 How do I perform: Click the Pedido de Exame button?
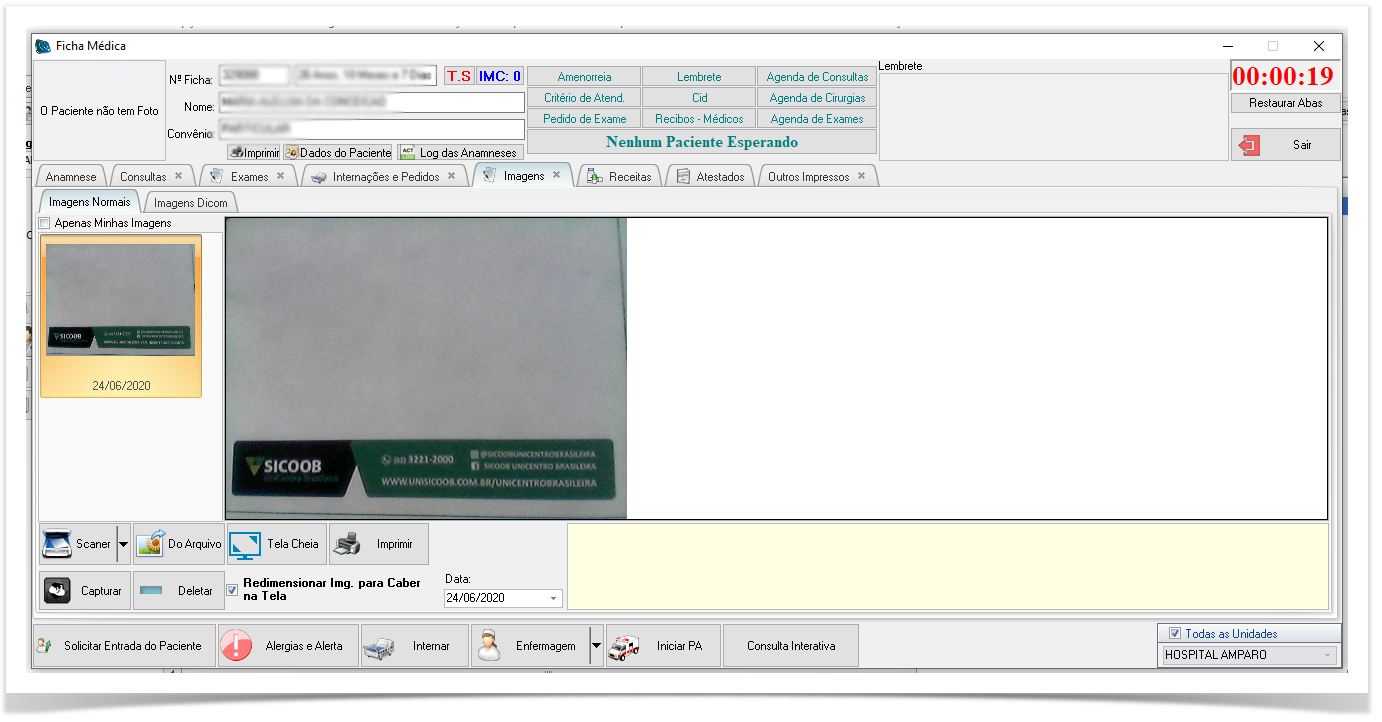(584, 119)
